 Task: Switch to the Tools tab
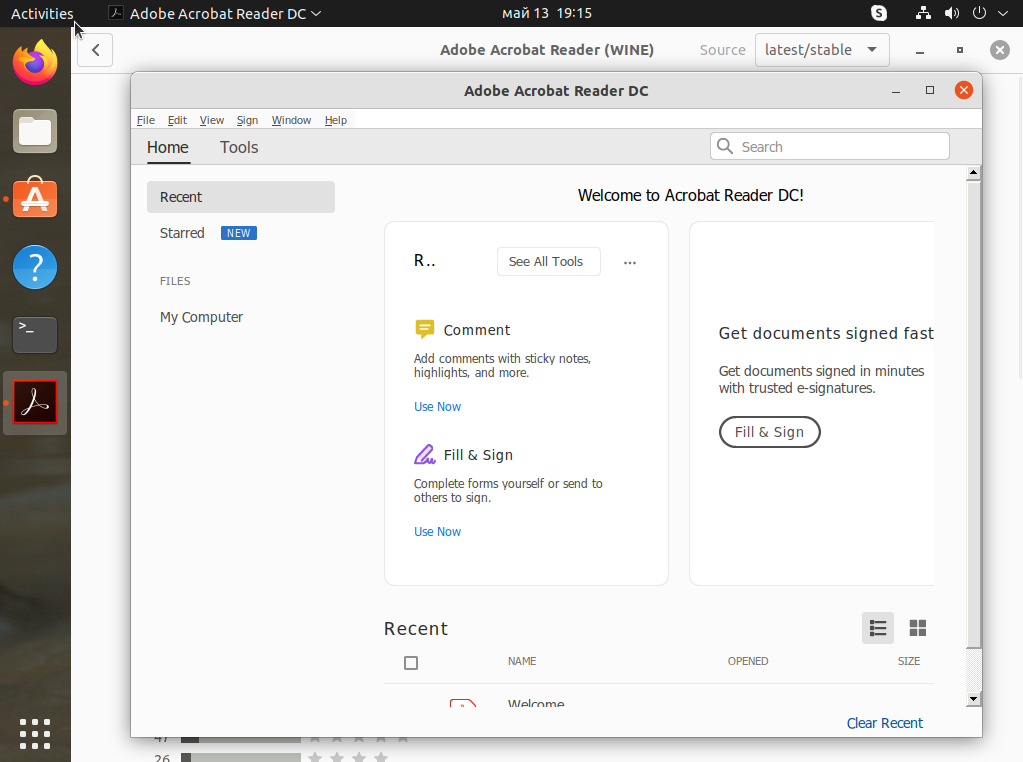point(239,147)
